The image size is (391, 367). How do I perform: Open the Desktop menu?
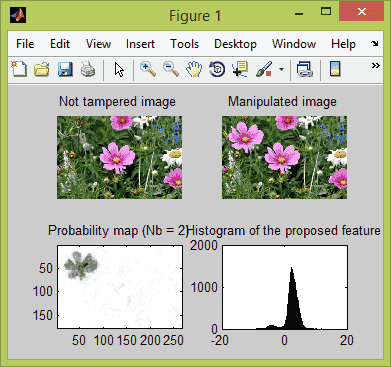point(235,44)
